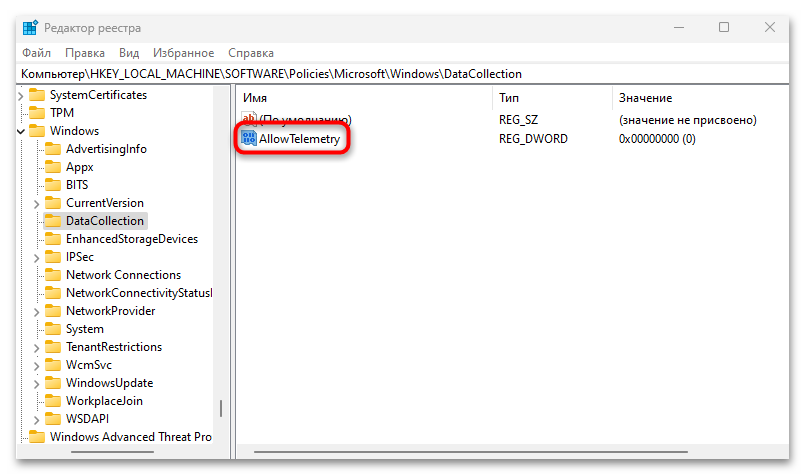The image size is (805, 475).
Task: Click the REG_DWORD type cell
Action: click(x=533, y=139)
